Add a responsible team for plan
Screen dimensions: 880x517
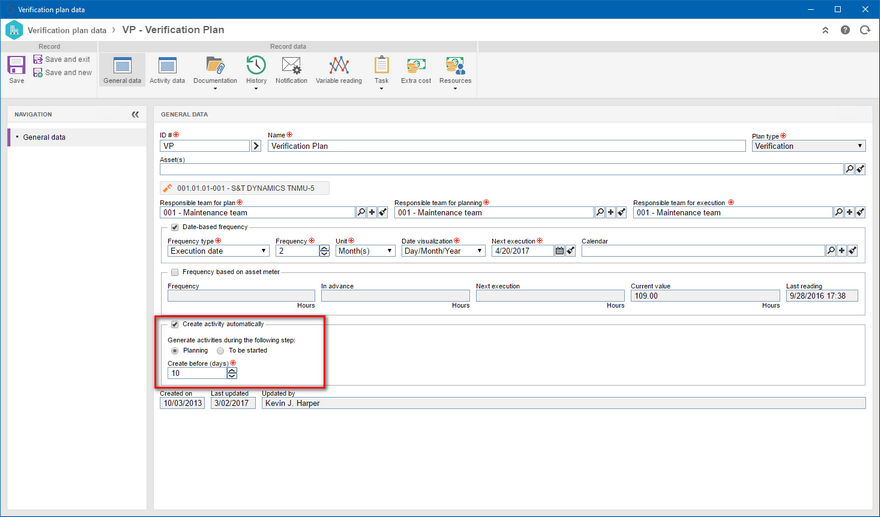point(372,213)
